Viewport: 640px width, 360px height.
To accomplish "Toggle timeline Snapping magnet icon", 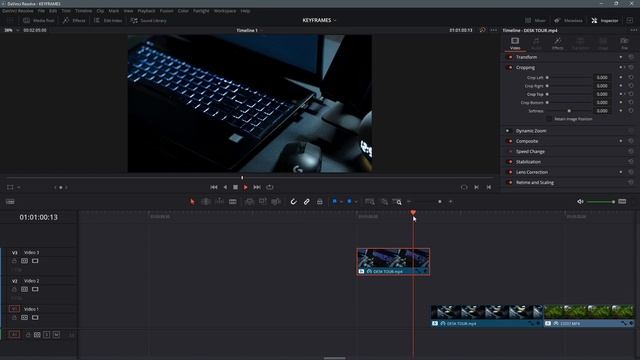I will [293, 202].
